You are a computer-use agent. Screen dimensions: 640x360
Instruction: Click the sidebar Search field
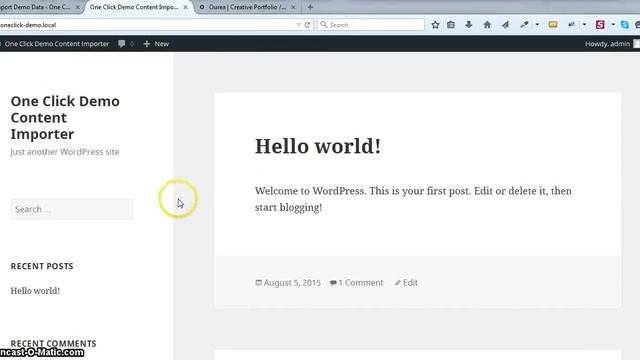[x=72, y=209]
